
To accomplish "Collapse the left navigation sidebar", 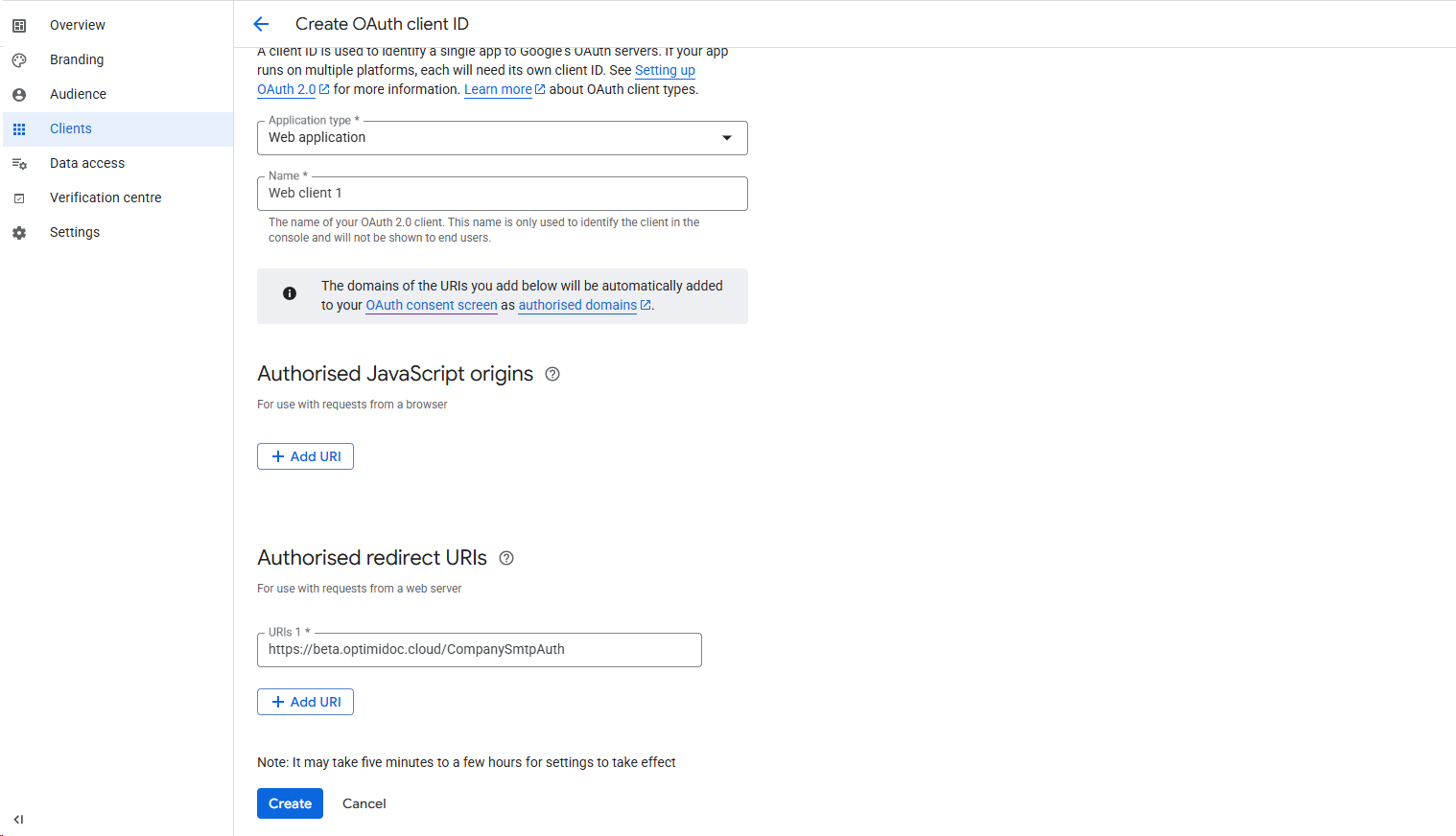I will [18, 820].
